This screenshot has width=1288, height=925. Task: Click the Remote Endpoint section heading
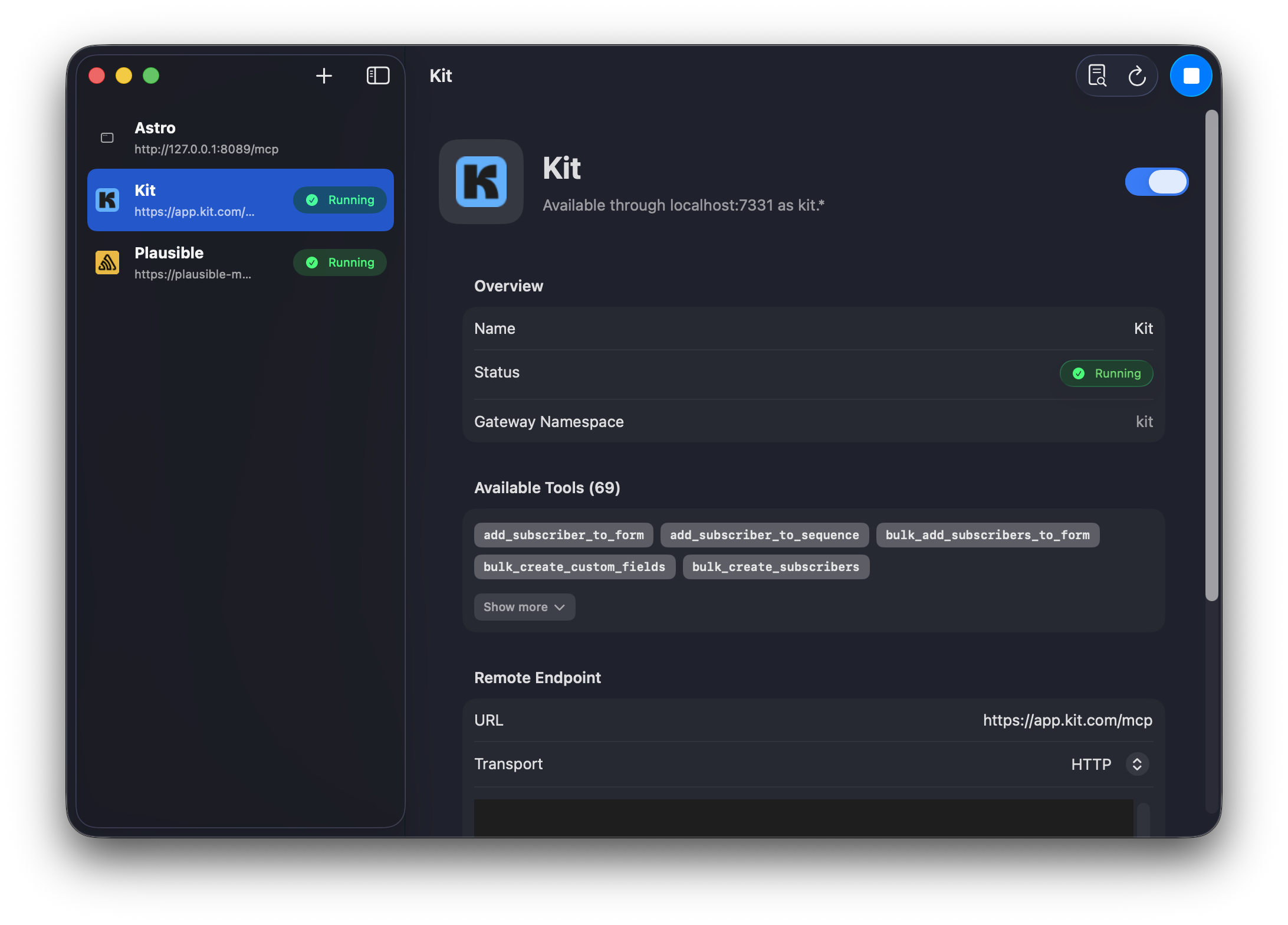pyautogui.click(x=538, y=678)
